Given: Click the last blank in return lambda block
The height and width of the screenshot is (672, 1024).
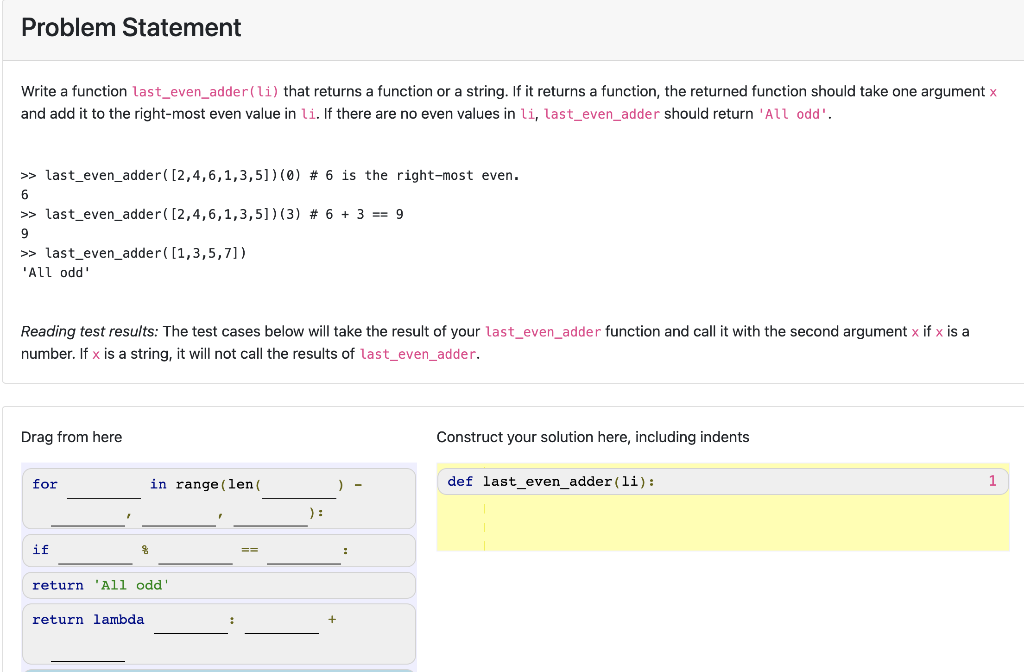Looking at the screenshot, I should click(x=88, y=651).
